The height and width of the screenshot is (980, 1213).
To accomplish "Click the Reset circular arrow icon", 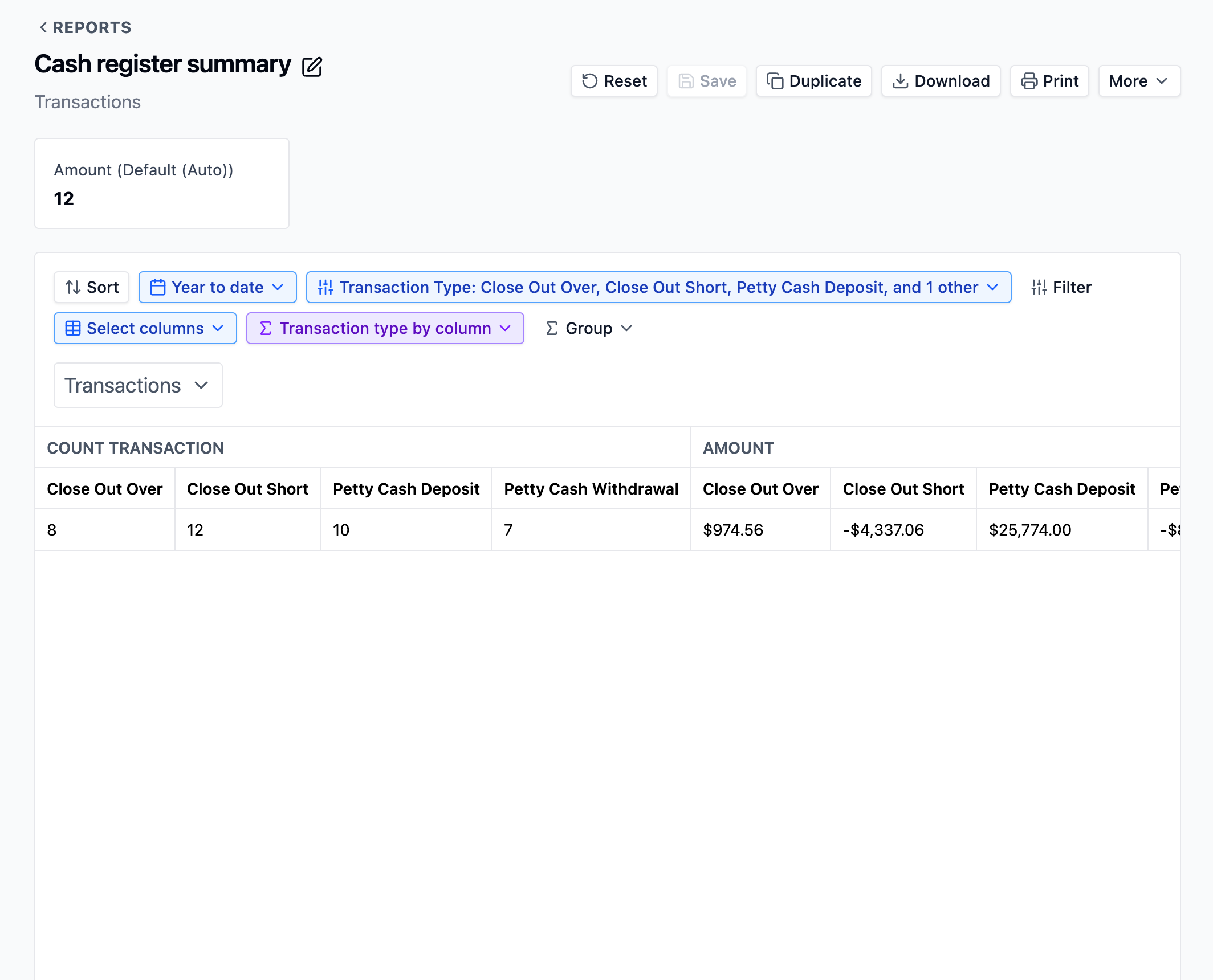I will coord(589,81).
